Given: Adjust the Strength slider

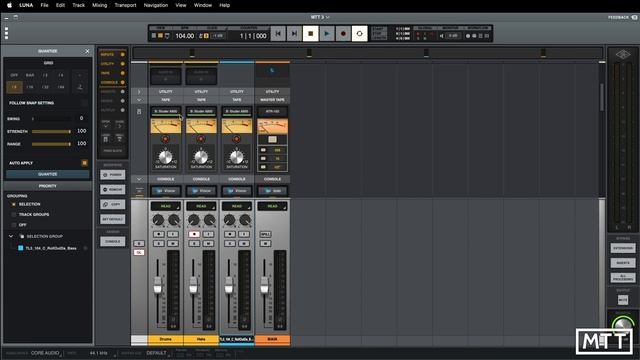Looking at the screenshot, I should pyautogui.click(x=51, y=131).
